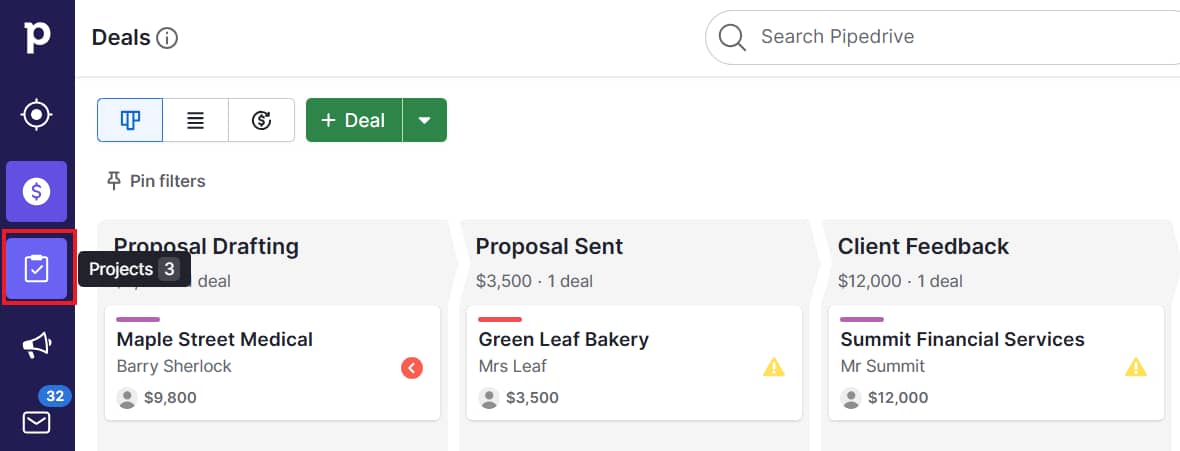1180x451 pixels.
Task: Click the green add Deal button
Action: click(354, 120)
